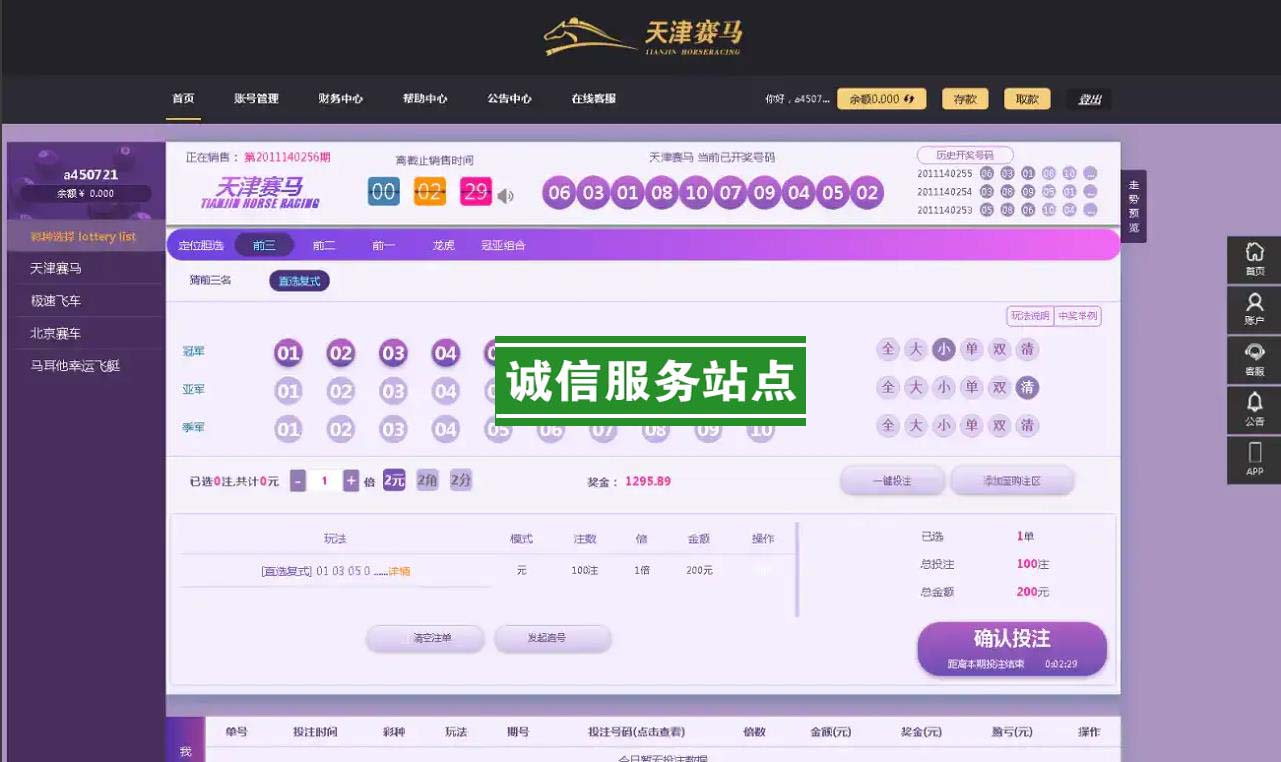Click the Tianjin Horseracing logo at top
This screenshot has height=762, width=1281.
click(642, 36)
